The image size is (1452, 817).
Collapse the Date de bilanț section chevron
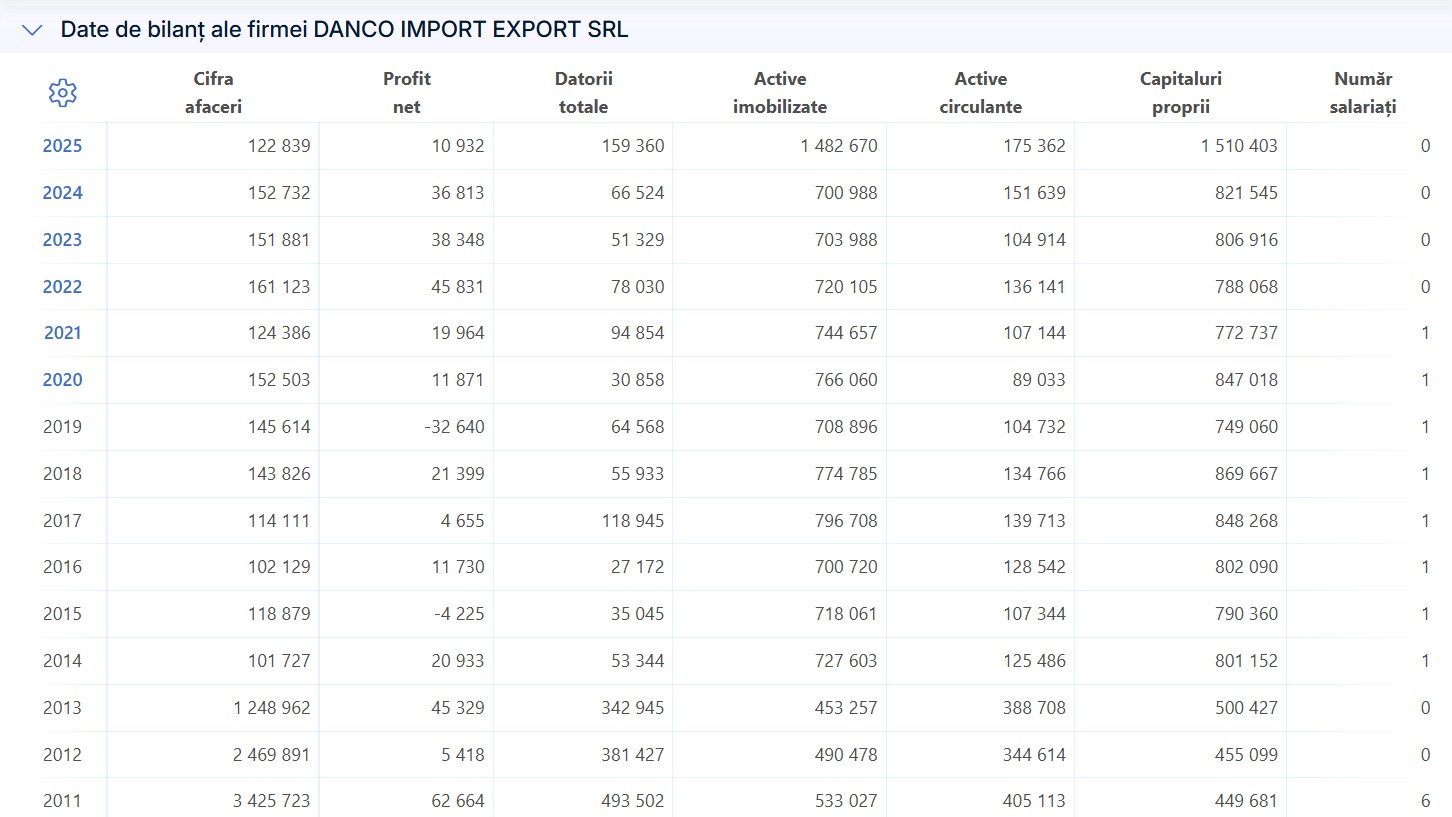click(x=32, y=30)
